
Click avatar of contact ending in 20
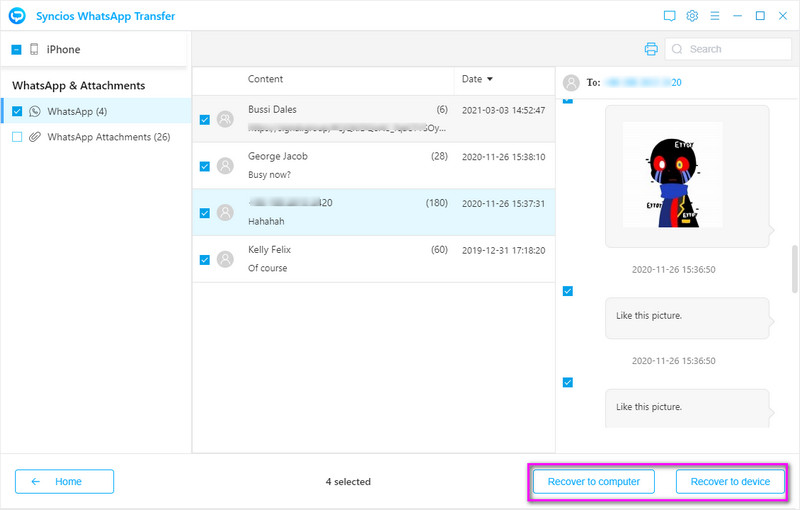(x=225, y=212)
